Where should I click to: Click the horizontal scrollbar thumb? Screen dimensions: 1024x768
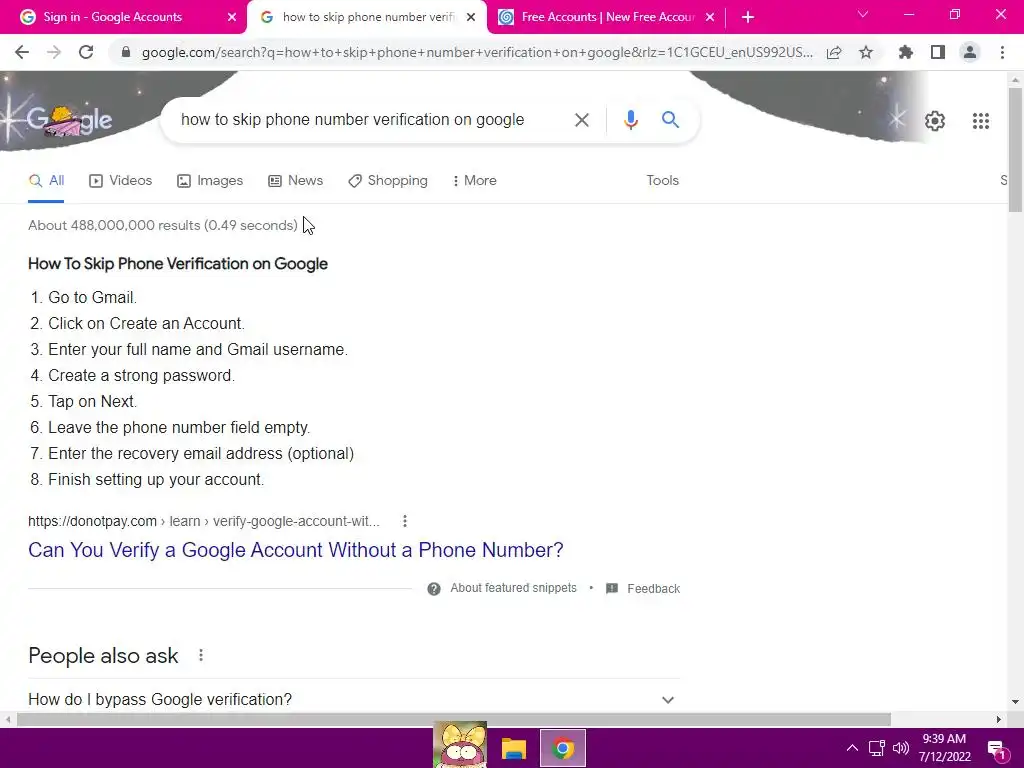click(x=454, y=720)
